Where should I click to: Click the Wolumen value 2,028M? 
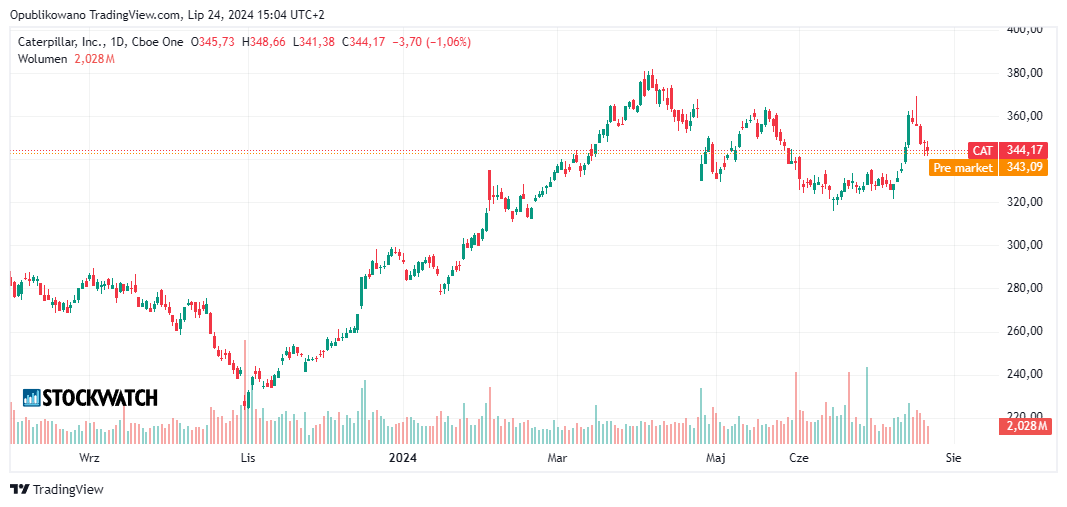pyautogui.click(x=93, y=59)
